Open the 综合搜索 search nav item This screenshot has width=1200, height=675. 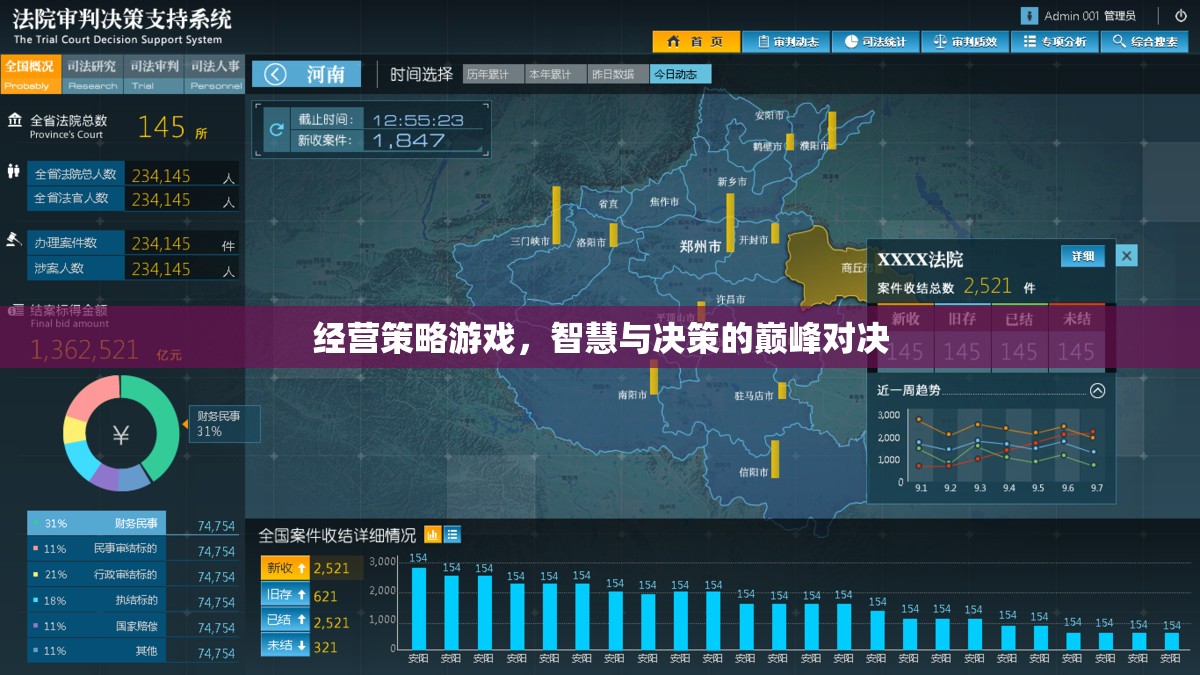pos(1144,42)
